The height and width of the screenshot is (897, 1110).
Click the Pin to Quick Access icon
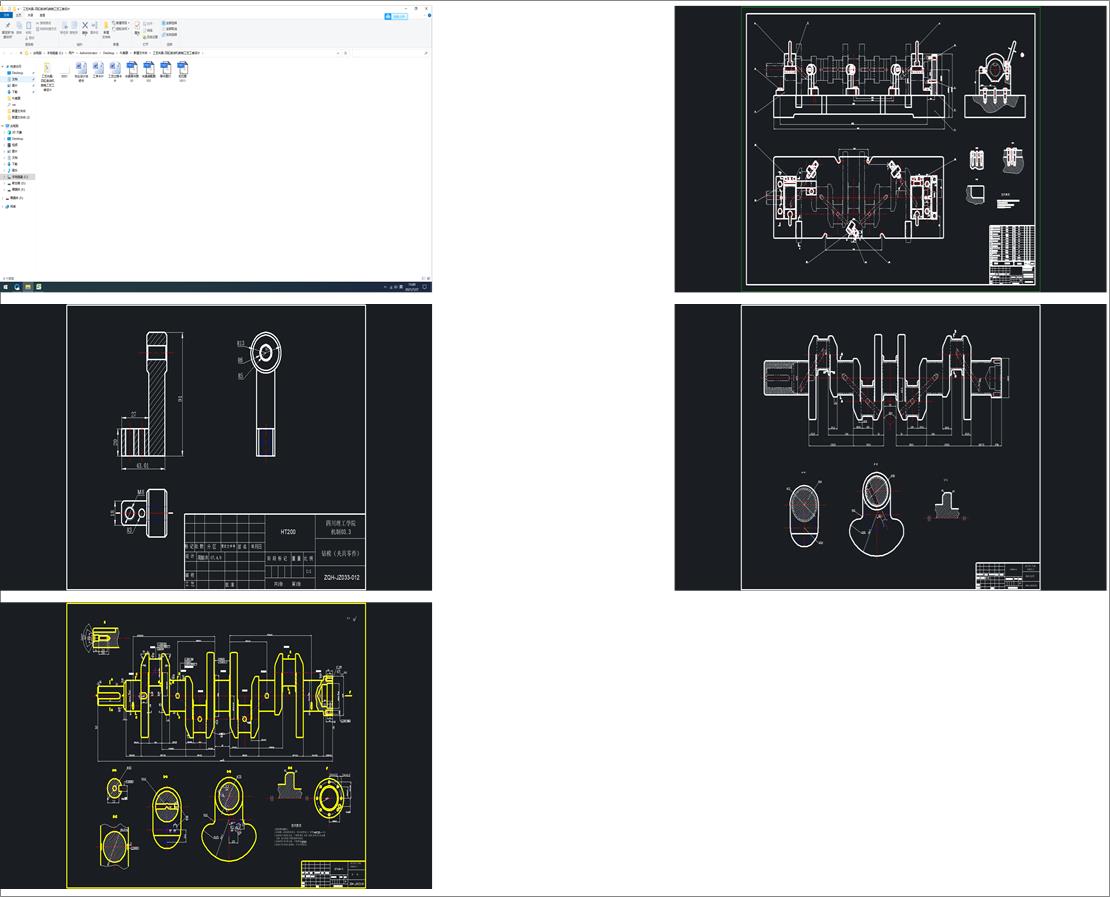(x=8, y=27)
